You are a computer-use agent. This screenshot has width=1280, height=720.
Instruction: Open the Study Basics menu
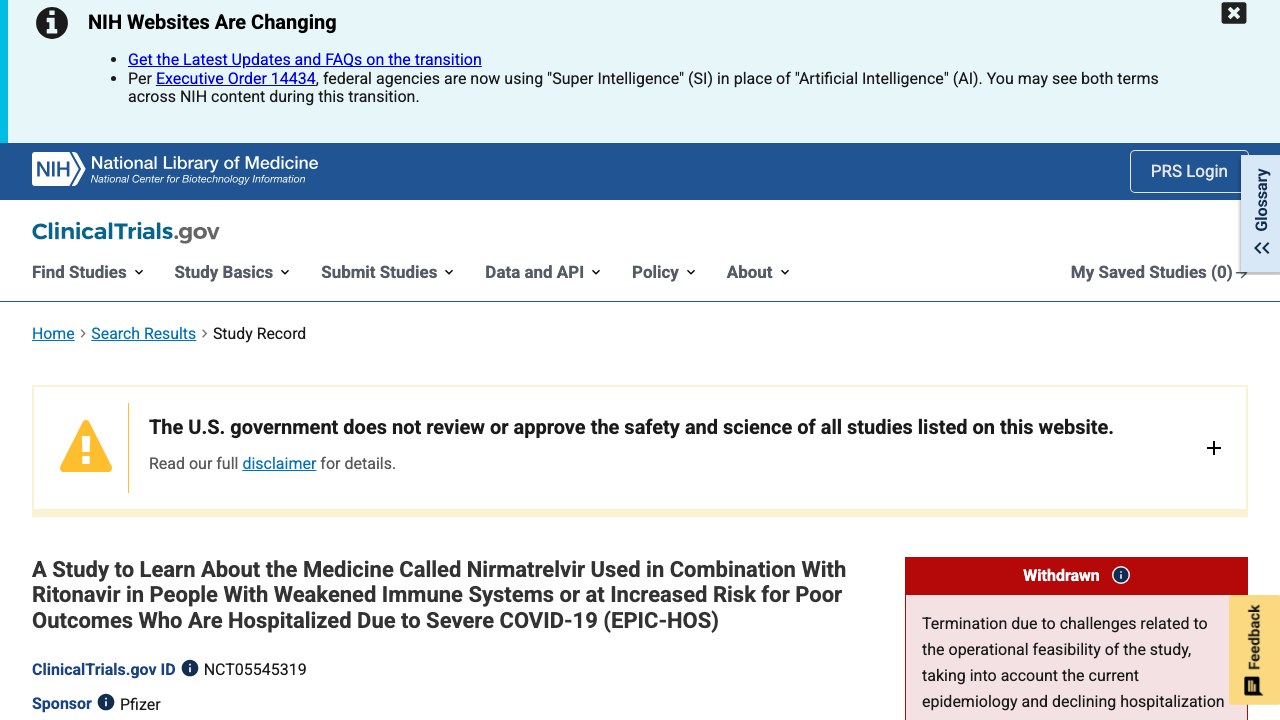232,272
